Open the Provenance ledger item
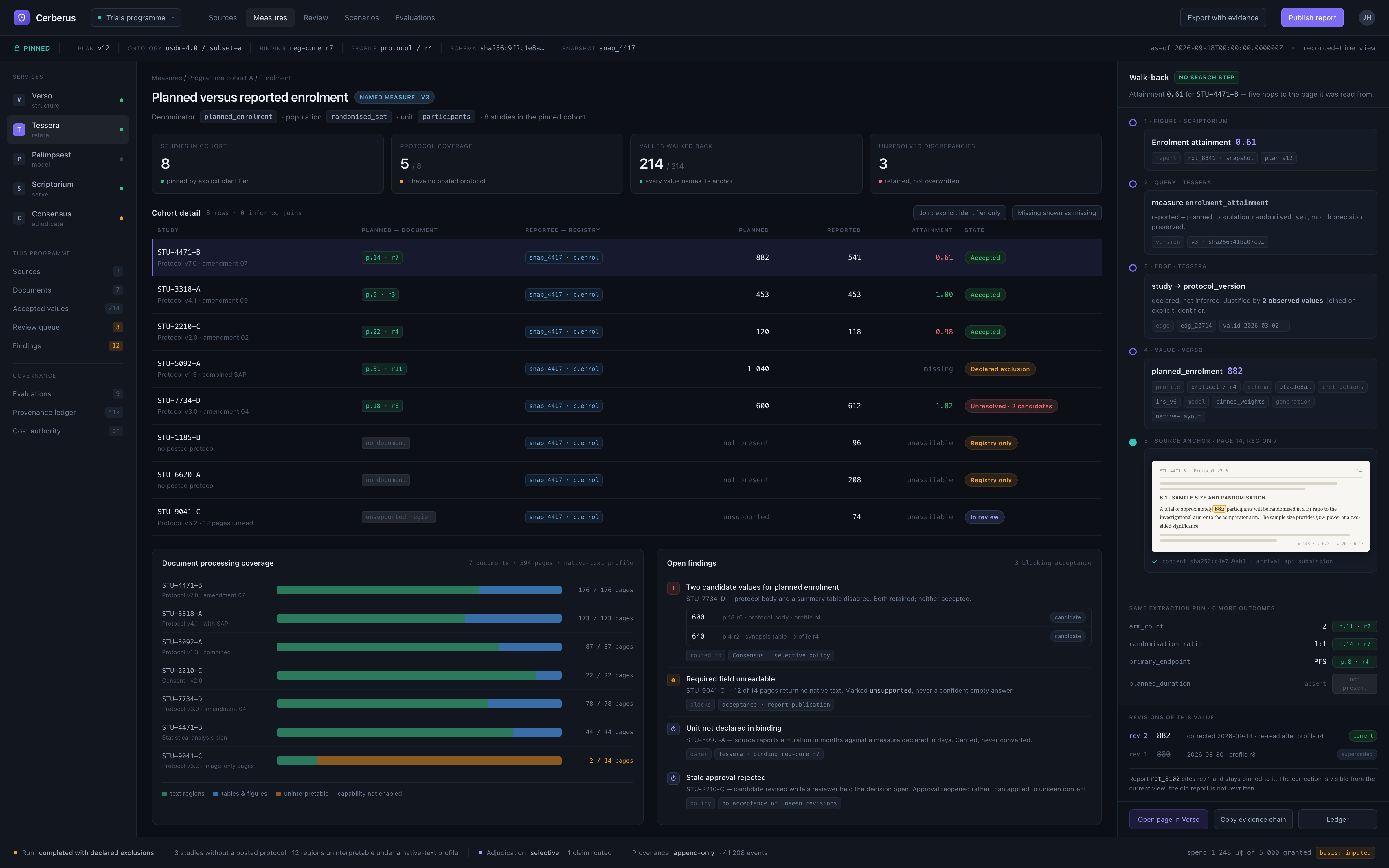 (68, 412)
